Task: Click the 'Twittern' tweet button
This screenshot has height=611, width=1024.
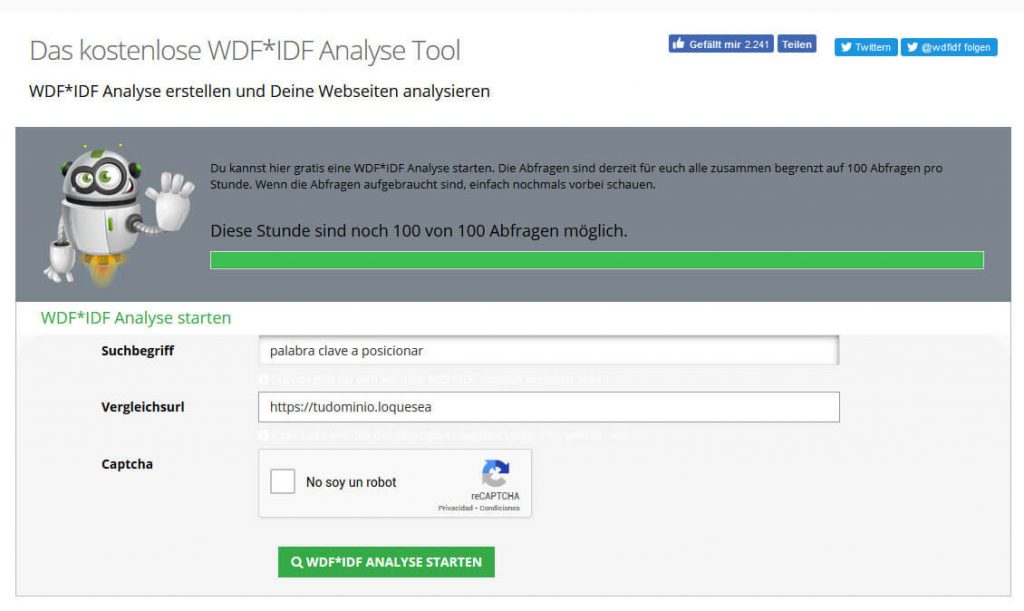Action: tap(866, 47)
